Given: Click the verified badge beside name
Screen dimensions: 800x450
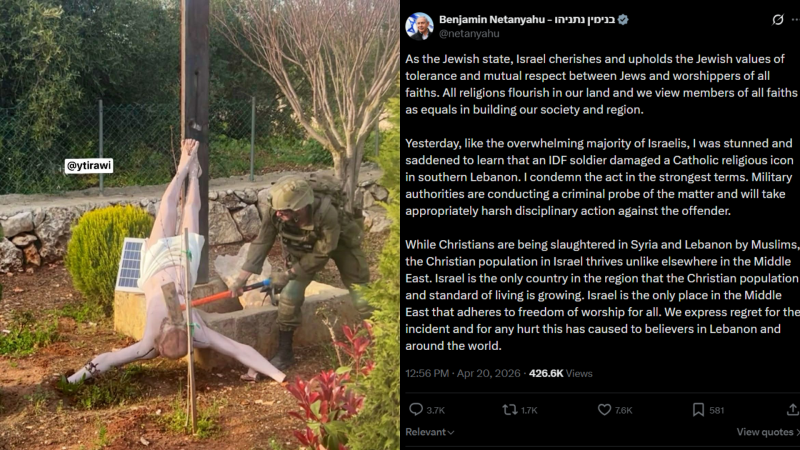Looking at the screenshot, I should [623, 20].
